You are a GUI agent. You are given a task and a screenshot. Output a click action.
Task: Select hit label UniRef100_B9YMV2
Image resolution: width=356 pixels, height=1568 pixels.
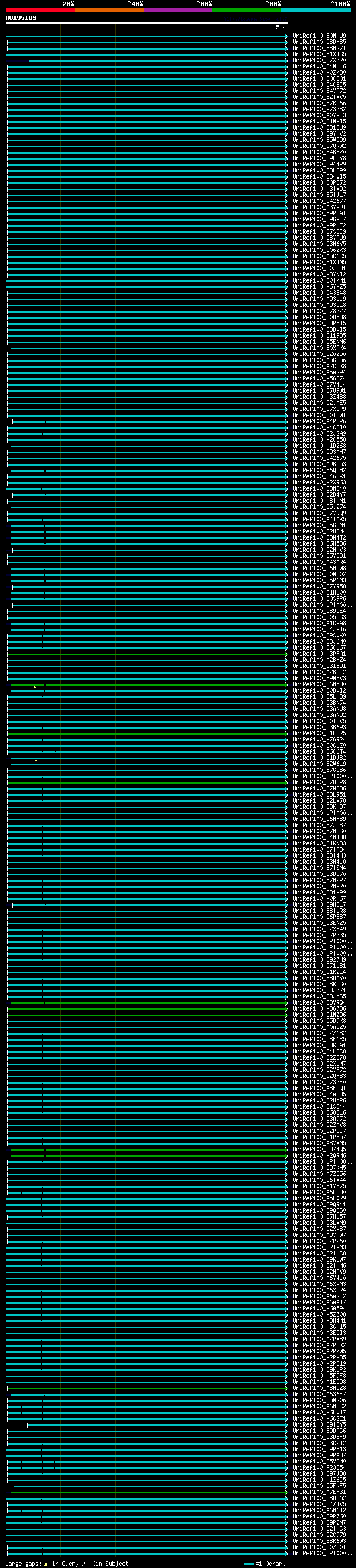pos(319,134)
